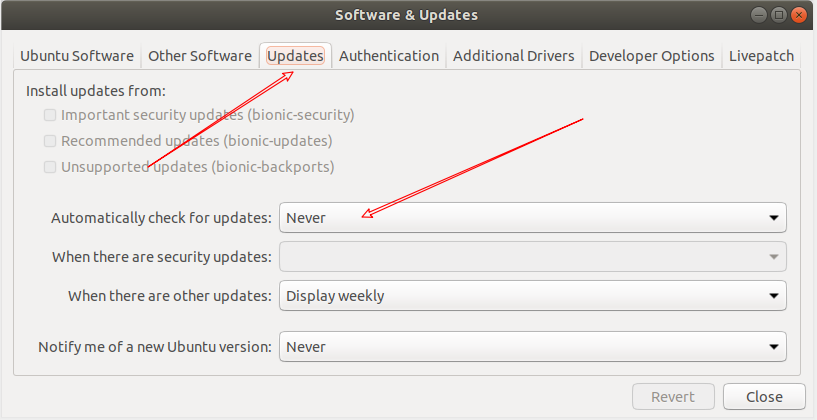The image size is (817, 420).
Task: Switch to the Ubuntu Software tab
Action: point(77,56)
